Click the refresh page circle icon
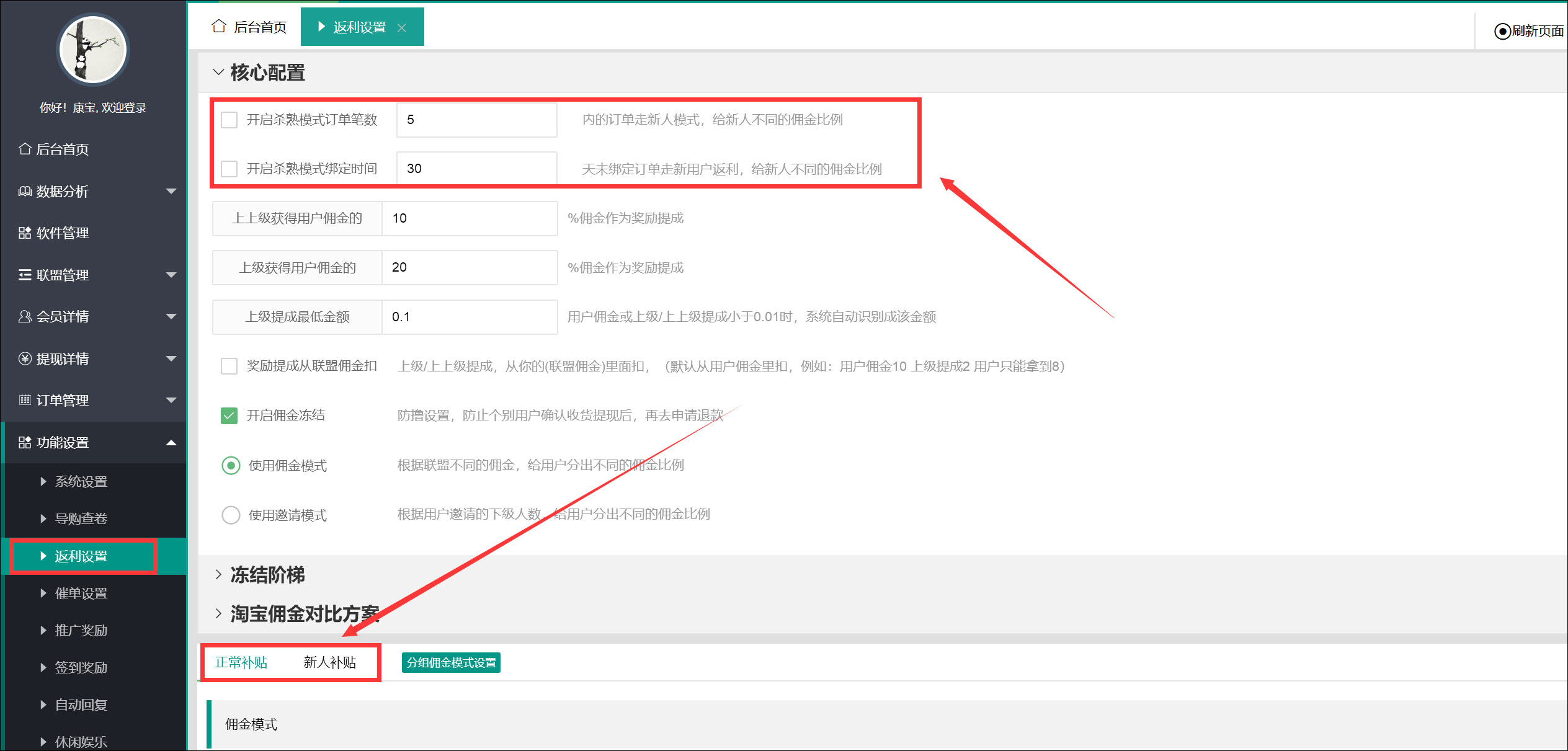The width and height of the screenshot is (1568, 751). coord(1502,31)
